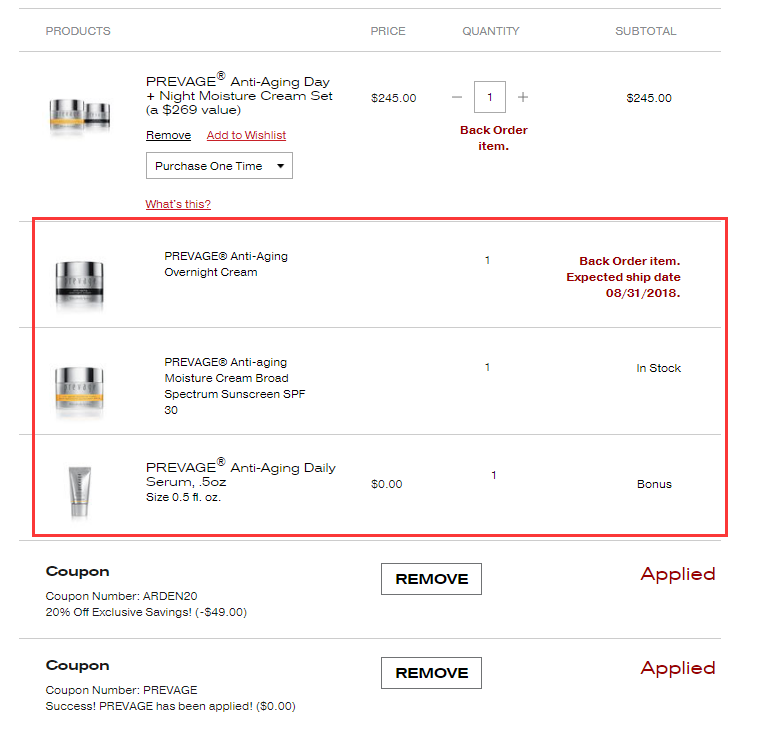This screenshot has height=730, width=781.
Task: Click the Products column header
Action: (x=78, y=31)
